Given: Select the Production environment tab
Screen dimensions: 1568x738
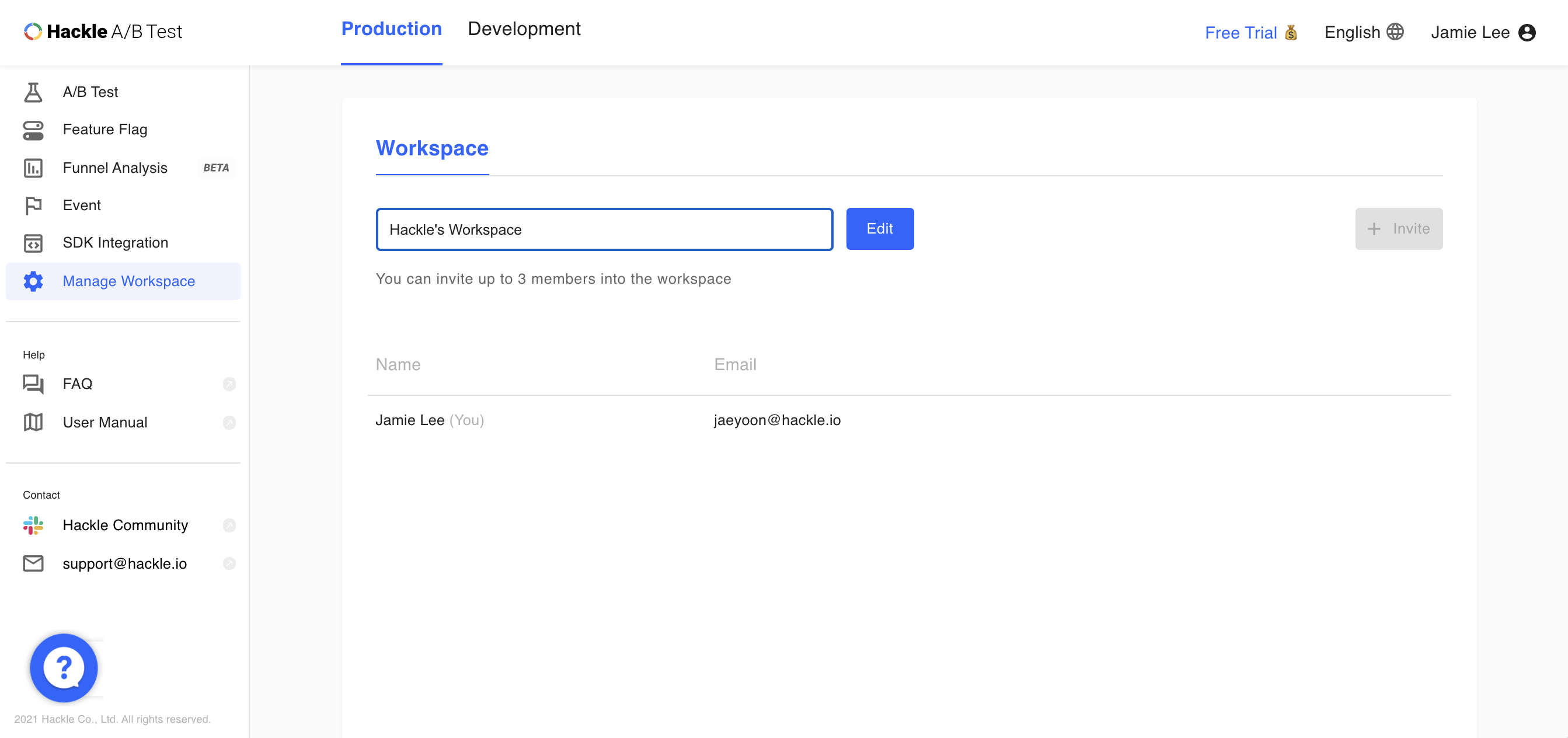Looking at the screenshot, I should pyautogui.click(x=391, y=29).
